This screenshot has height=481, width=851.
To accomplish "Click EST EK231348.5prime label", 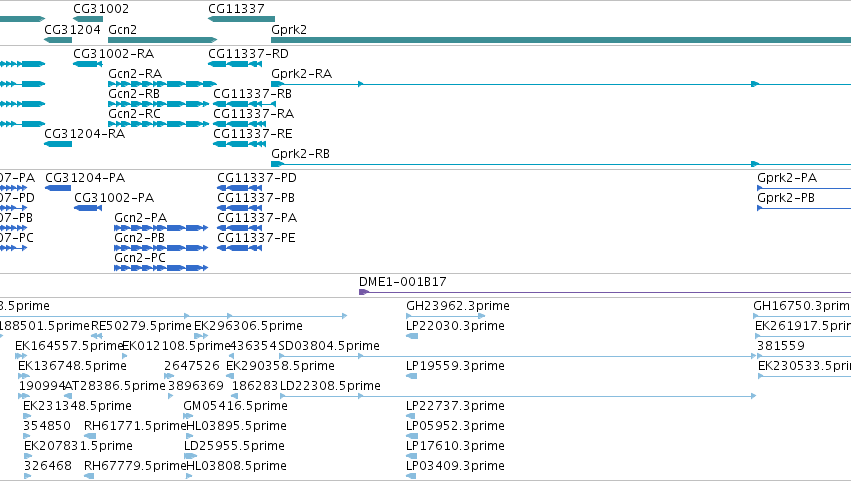I will click(x=78, y=406).
